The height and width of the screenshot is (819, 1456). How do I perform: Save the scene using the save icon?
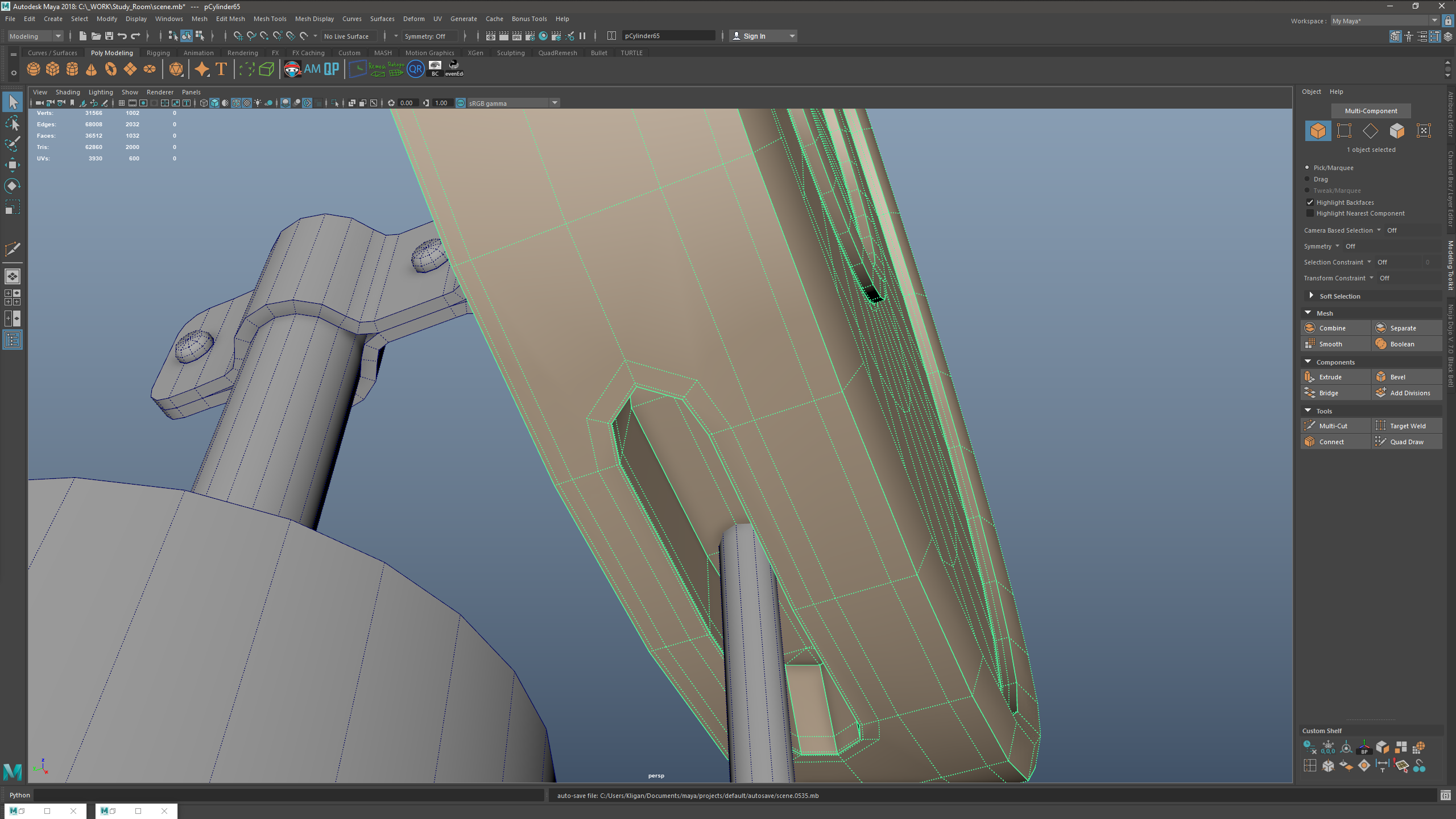pos(109,36)
